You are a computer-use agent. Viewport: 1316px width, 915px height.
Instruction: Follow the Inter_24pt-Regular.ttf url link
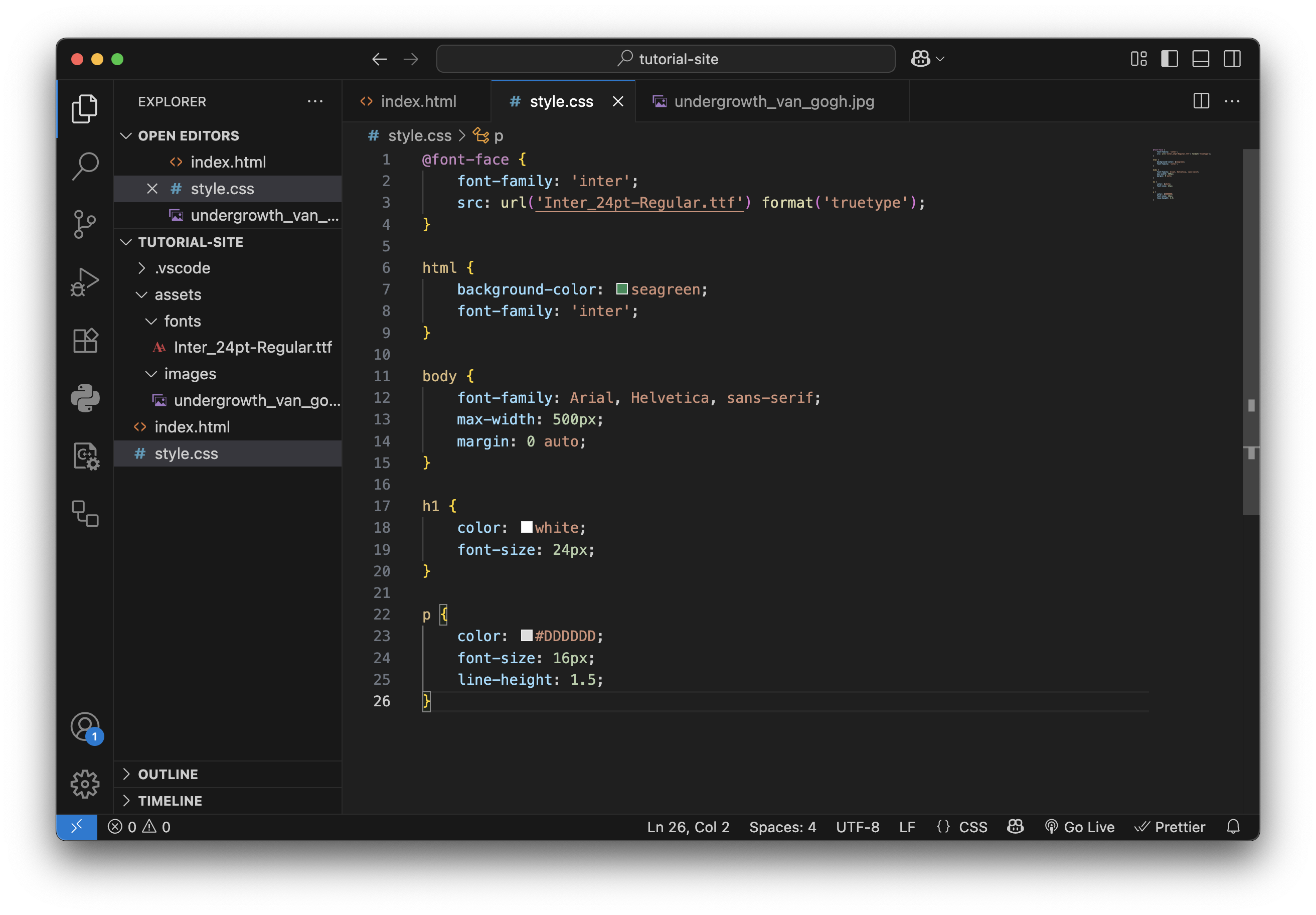(639, 203)
